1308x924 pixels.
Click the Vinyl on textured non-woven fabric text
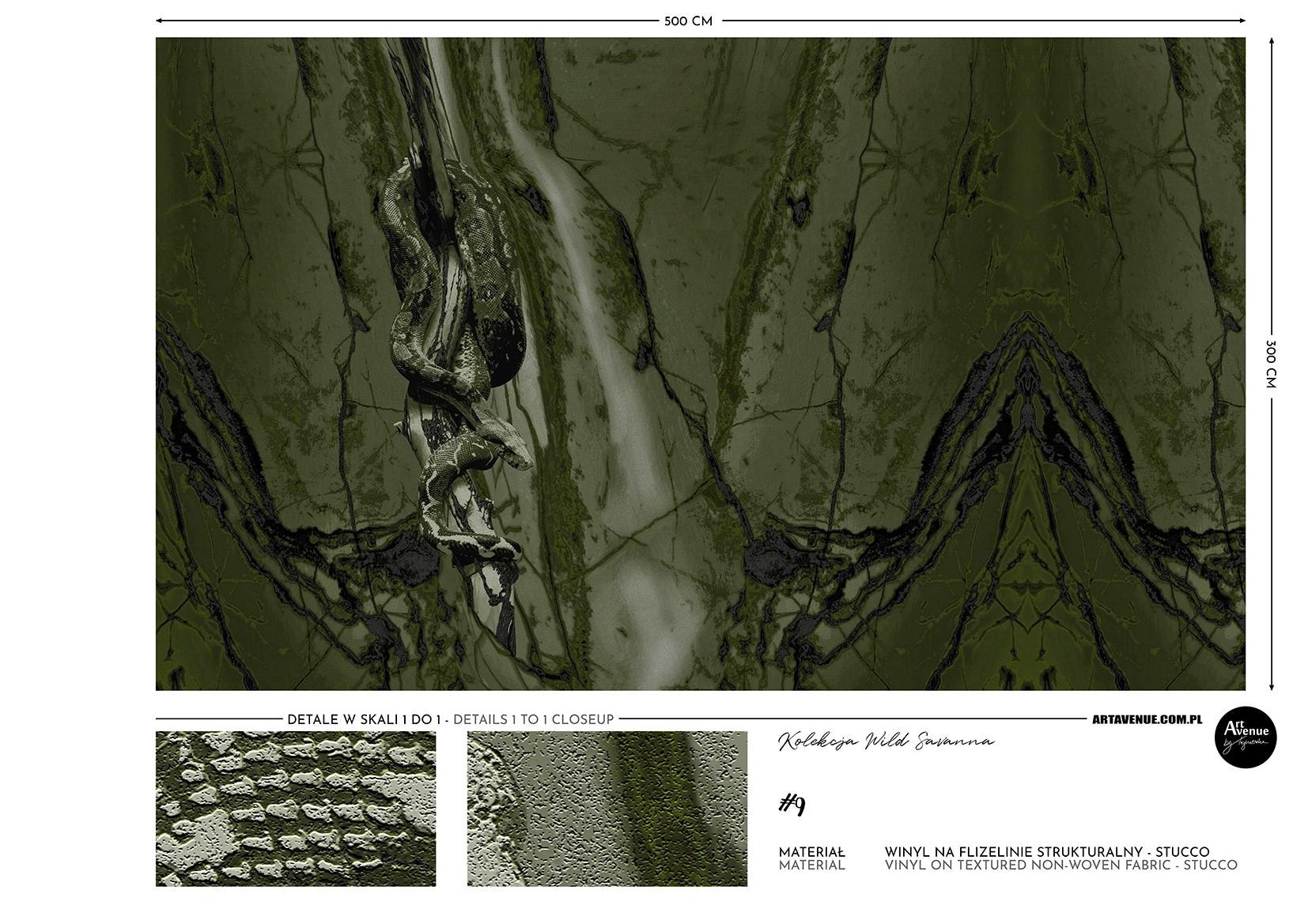(1060, 866)
